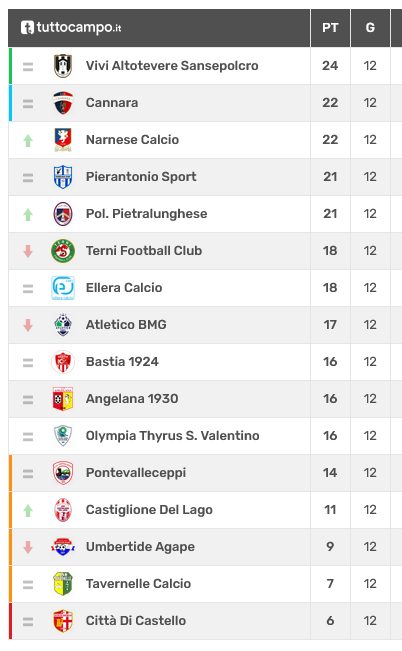
Task: Click red down arrow beside Atletico BMG
Action: (28, 325)
